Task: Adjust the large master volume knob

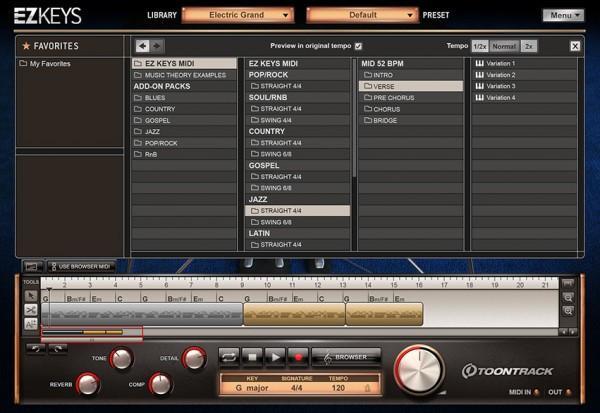Action: pyautogui.click(x=419, y=370)
